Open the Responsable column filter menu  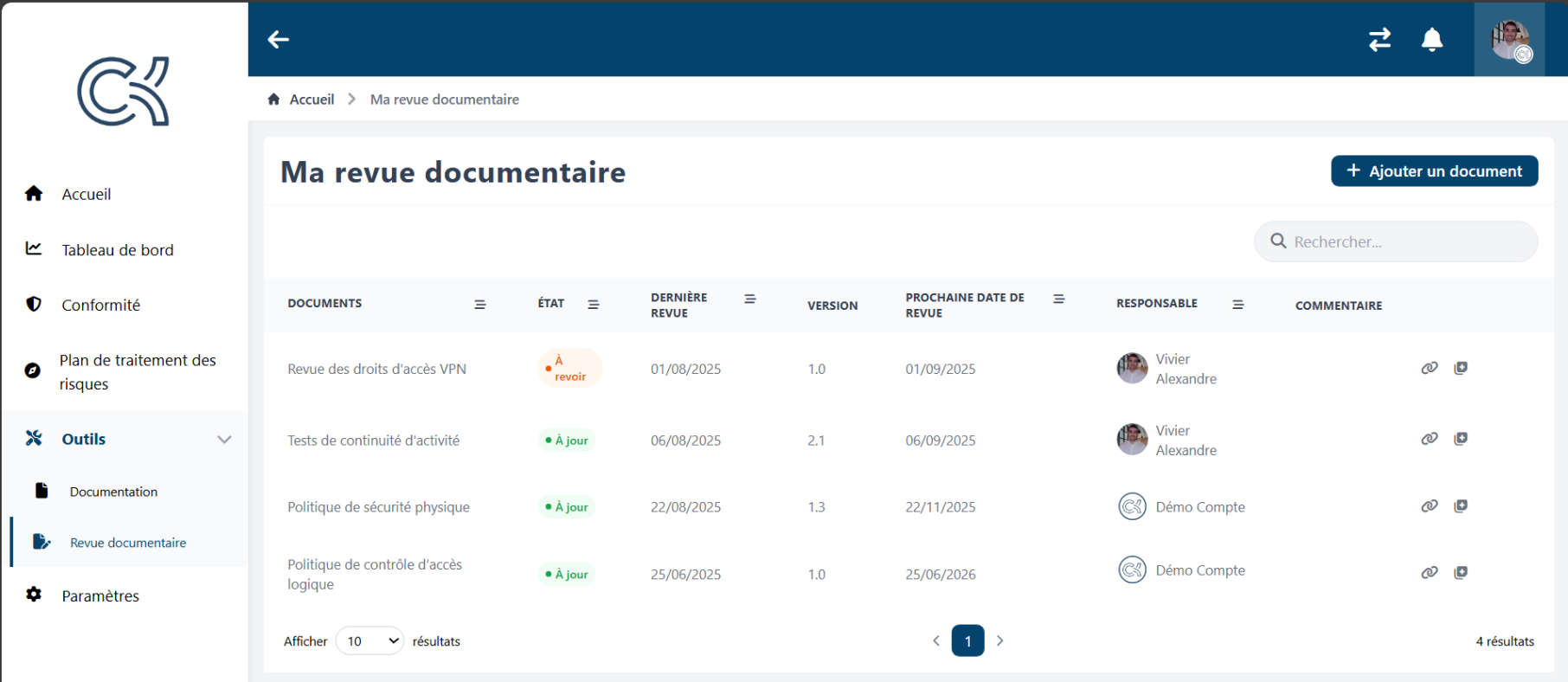[1238, 305]
